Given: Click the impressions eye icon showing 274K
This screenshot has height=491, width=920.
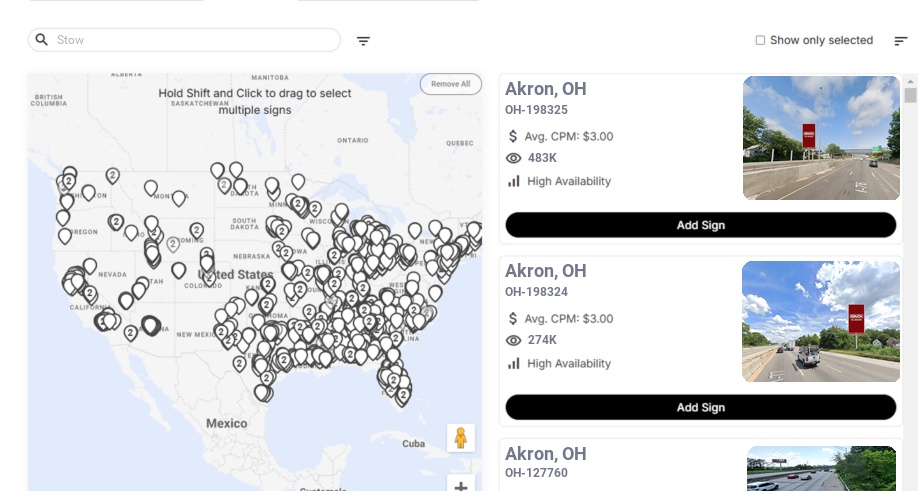Looking at the screenshot, I should (x=514, y=340).
